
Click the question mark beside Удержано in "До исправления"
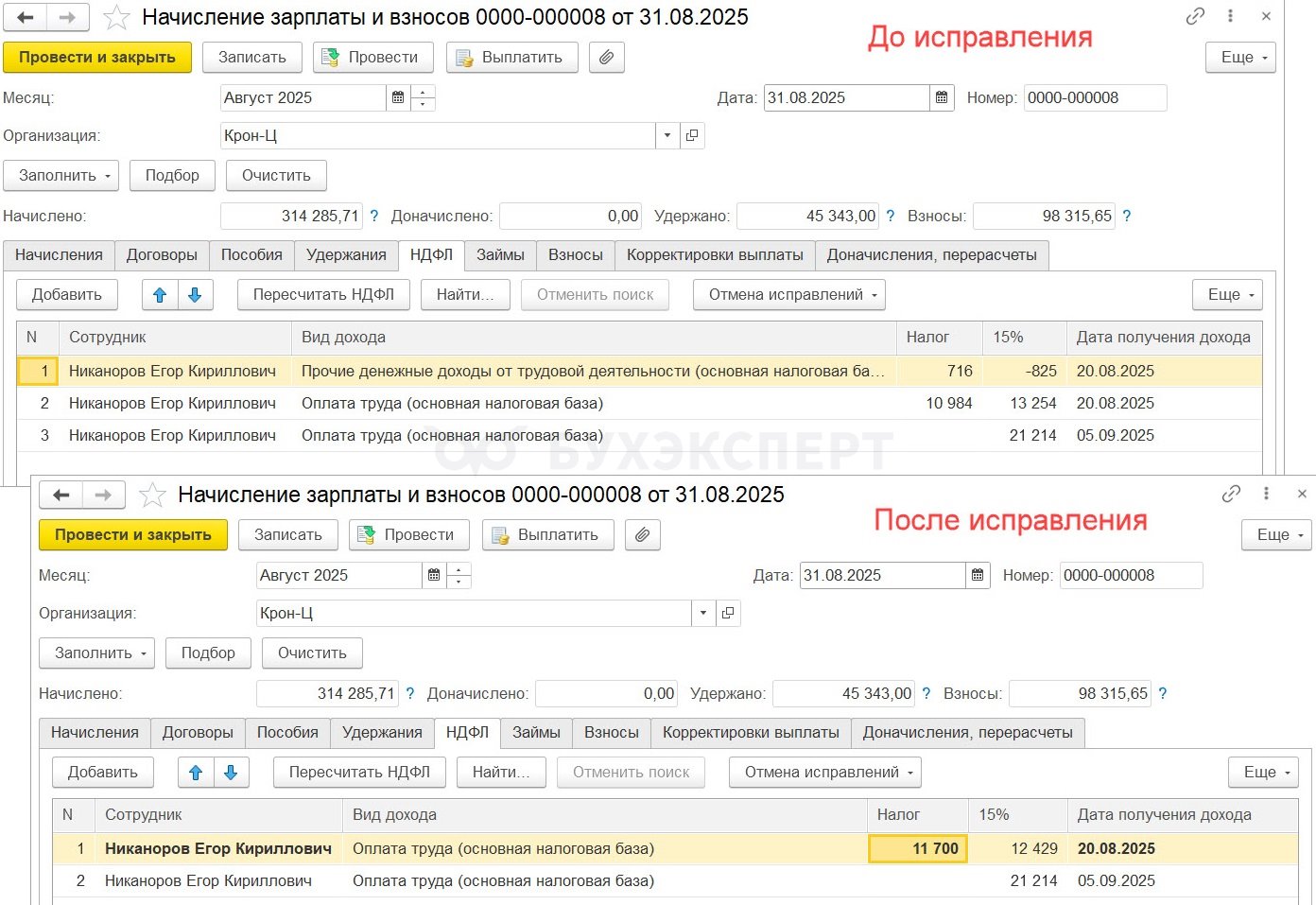pyautogui.click(x=891, y=217)
